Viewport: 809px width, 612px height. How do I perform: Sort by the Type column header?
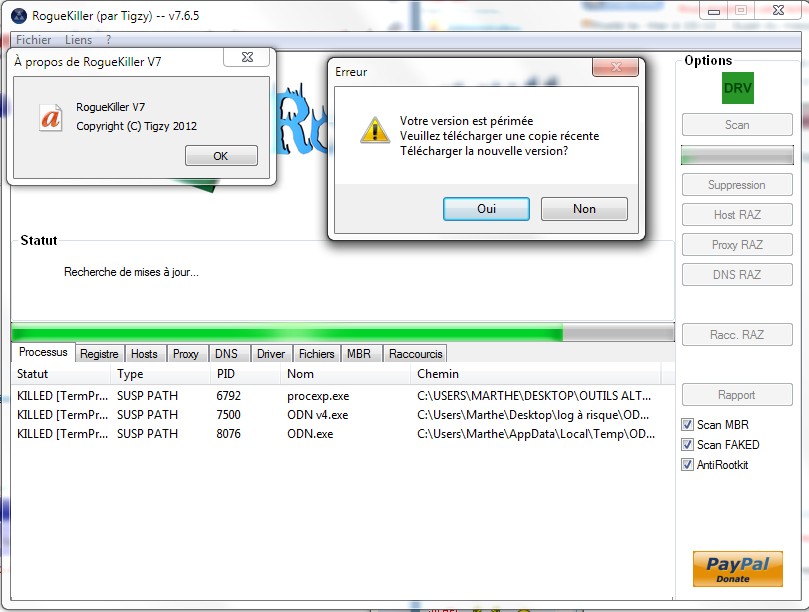[x=160, y=374]
